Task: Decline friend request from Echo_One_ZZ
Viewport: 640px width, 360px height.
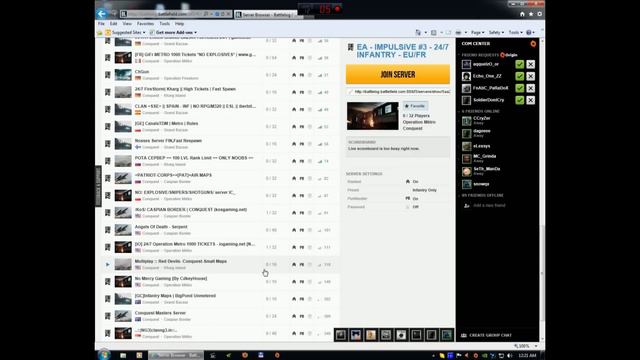Action: tap(530, 76)
